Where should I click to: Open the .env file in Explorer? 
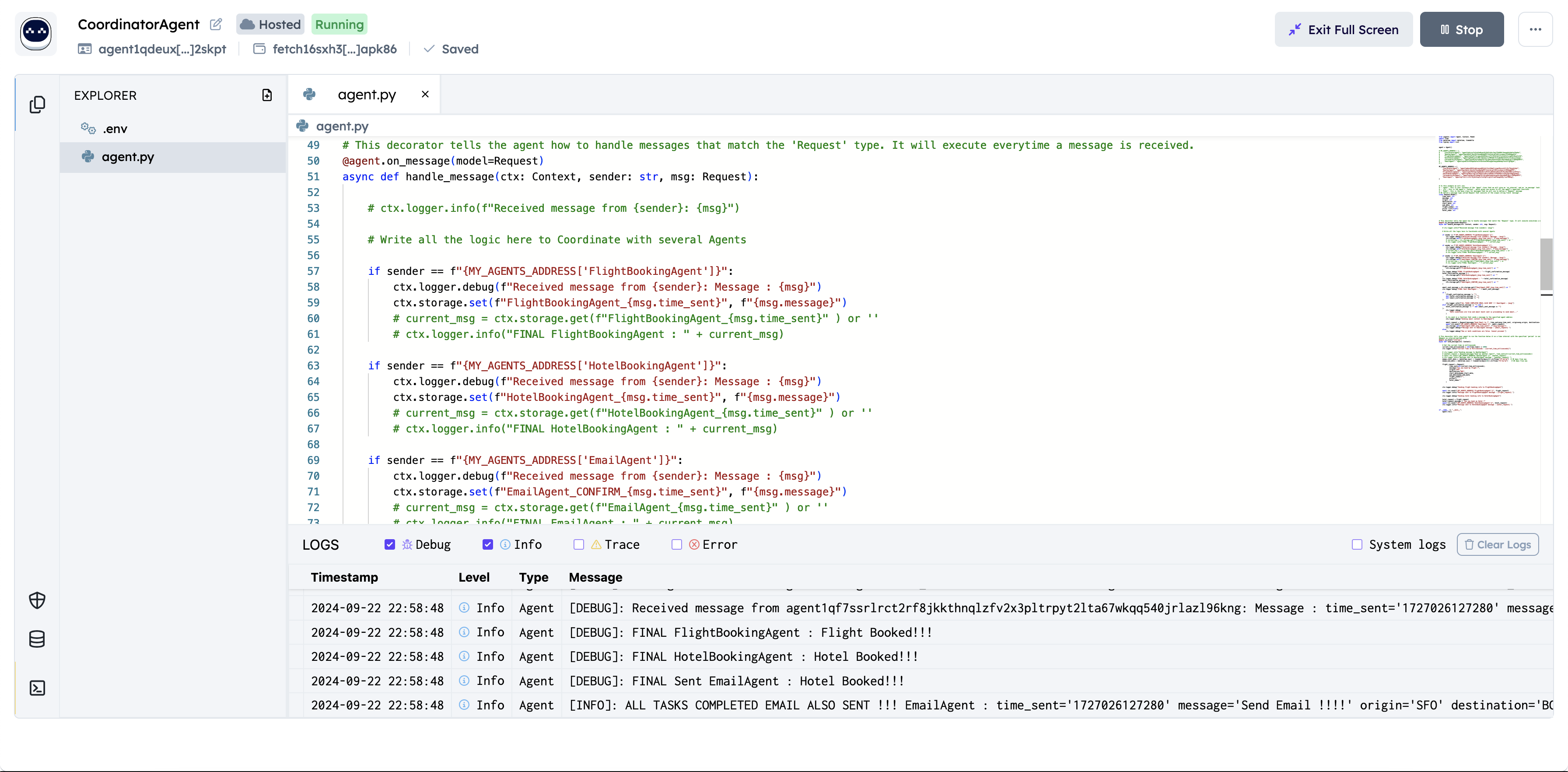115,129
